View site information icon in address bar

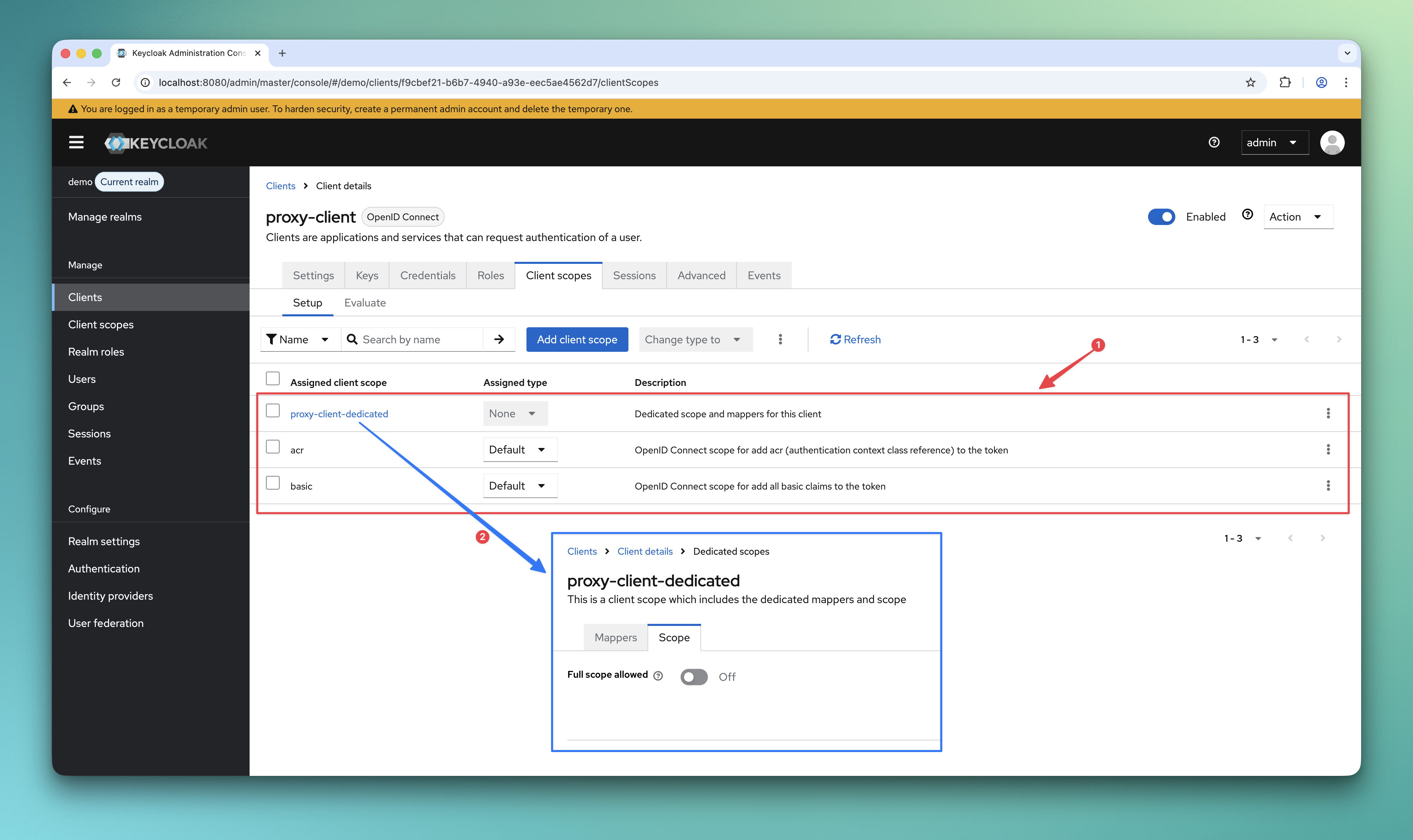146,82
